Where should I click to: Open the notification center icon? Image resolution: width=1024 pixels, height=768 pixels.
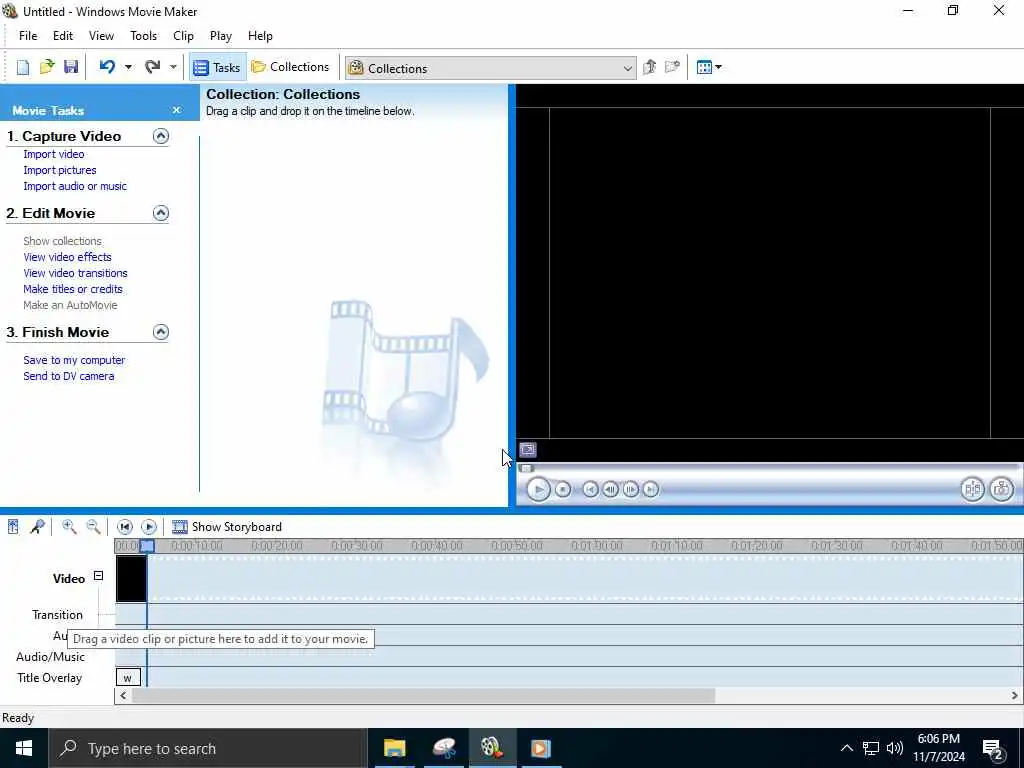coord(993,748)
